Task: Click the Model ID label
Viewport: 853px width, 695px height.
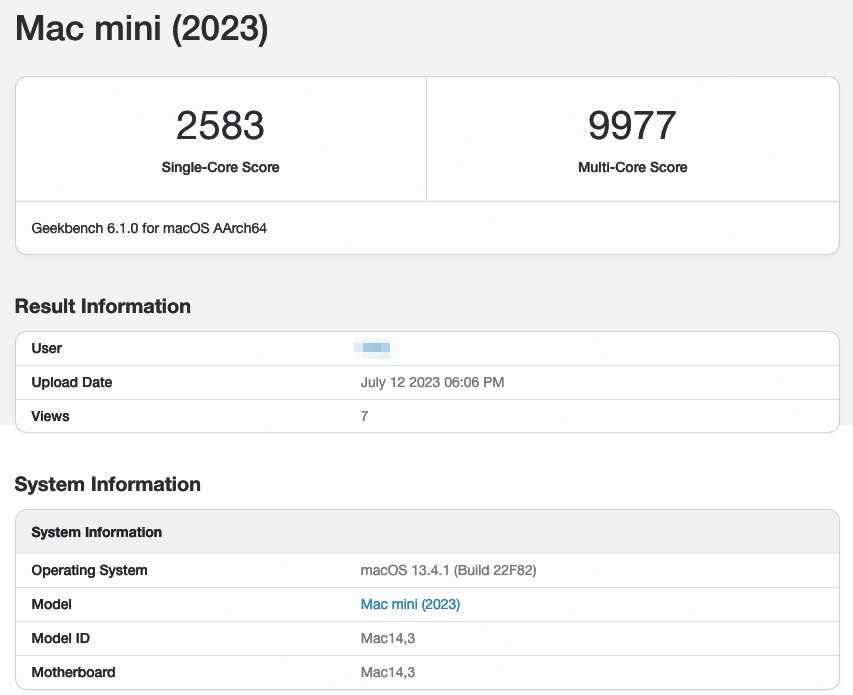Action: coord(61,638)
